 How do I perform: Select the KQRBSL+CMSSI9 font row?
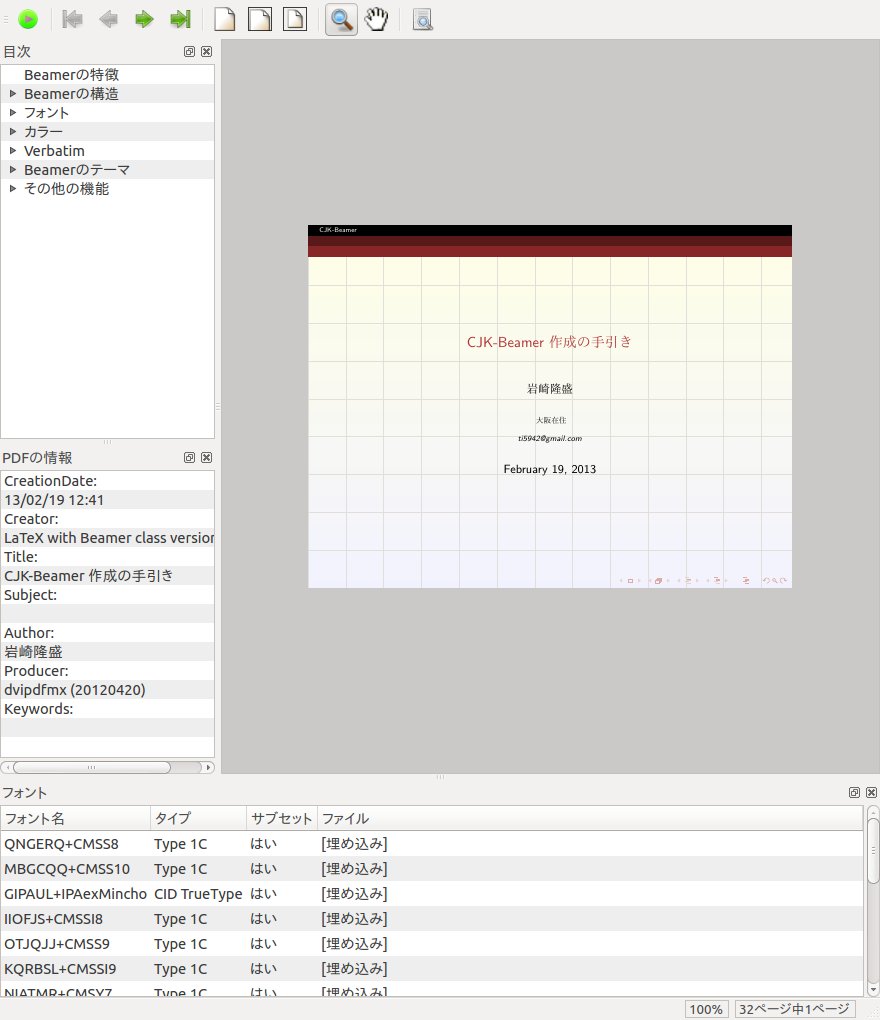432,969
